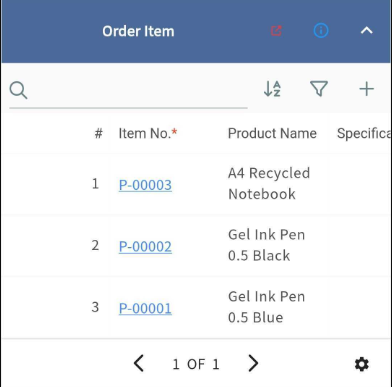Open Order Item in new window icon
This screenshot has height=387, width=392.
click(x=276, y=31)
